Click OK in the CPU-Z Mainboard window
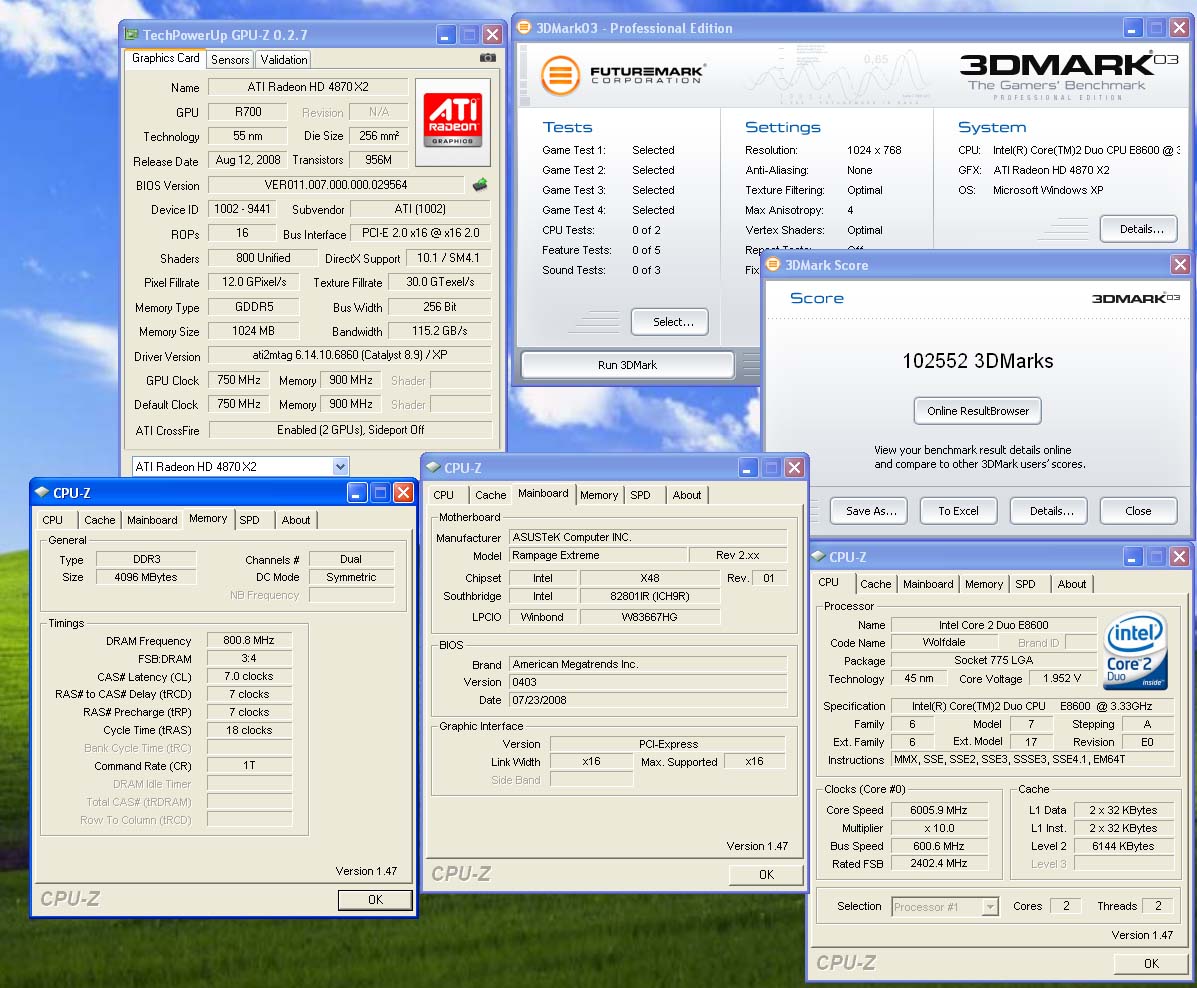1197x988 pixels. click(x=766, y=875)
